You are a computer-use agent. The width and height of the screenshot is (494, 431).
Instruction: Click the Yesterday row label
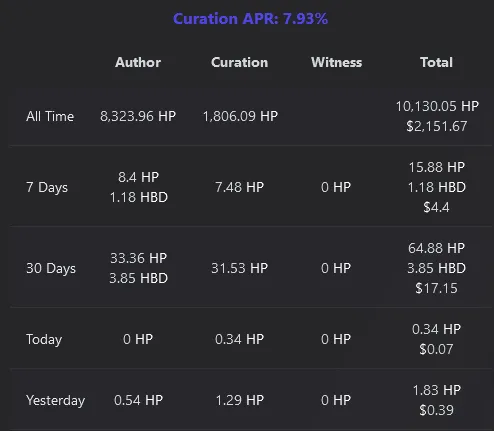tap(55, 400)
